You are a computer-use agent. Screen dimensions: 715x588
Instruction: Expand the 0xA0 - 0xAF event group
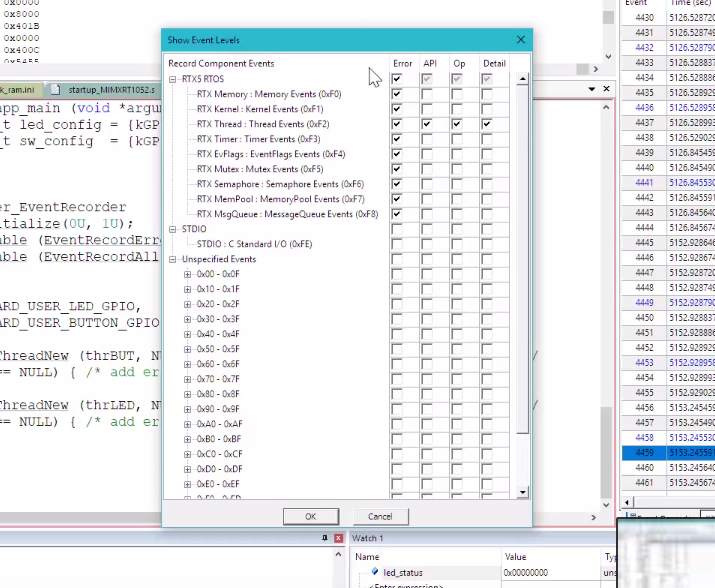click(x=187, y=424)
